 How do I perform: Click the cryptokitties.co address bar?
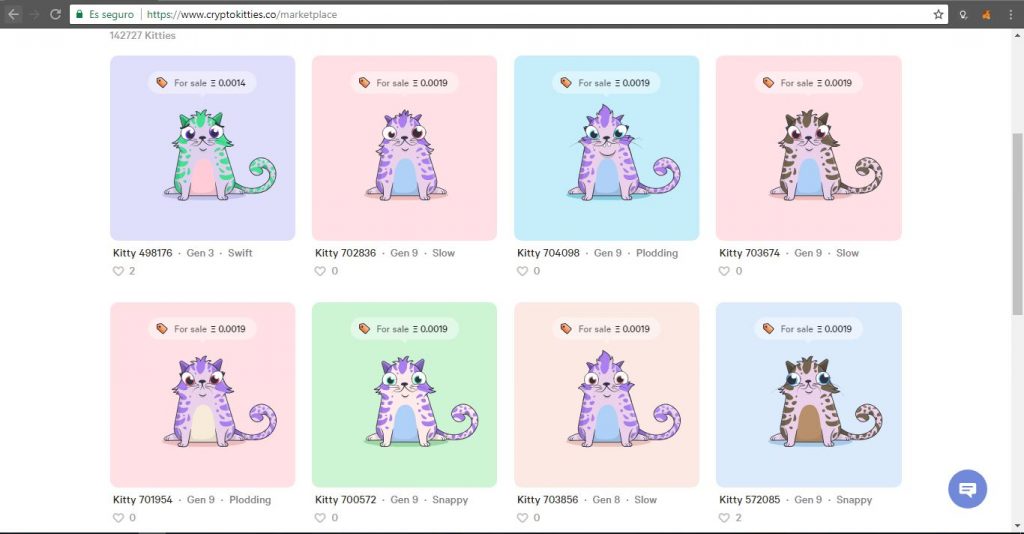coord(509,14)
